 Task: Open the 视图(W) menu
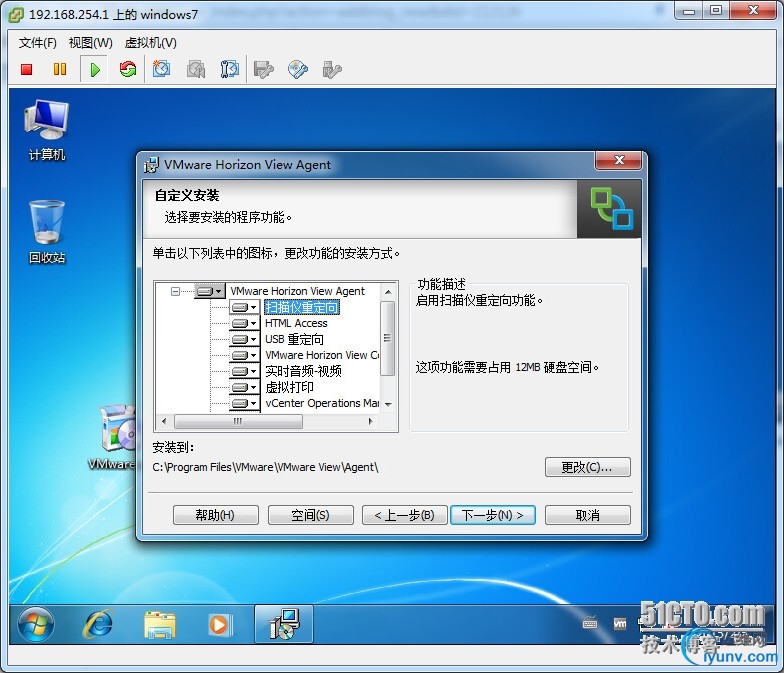click(90, 43)
